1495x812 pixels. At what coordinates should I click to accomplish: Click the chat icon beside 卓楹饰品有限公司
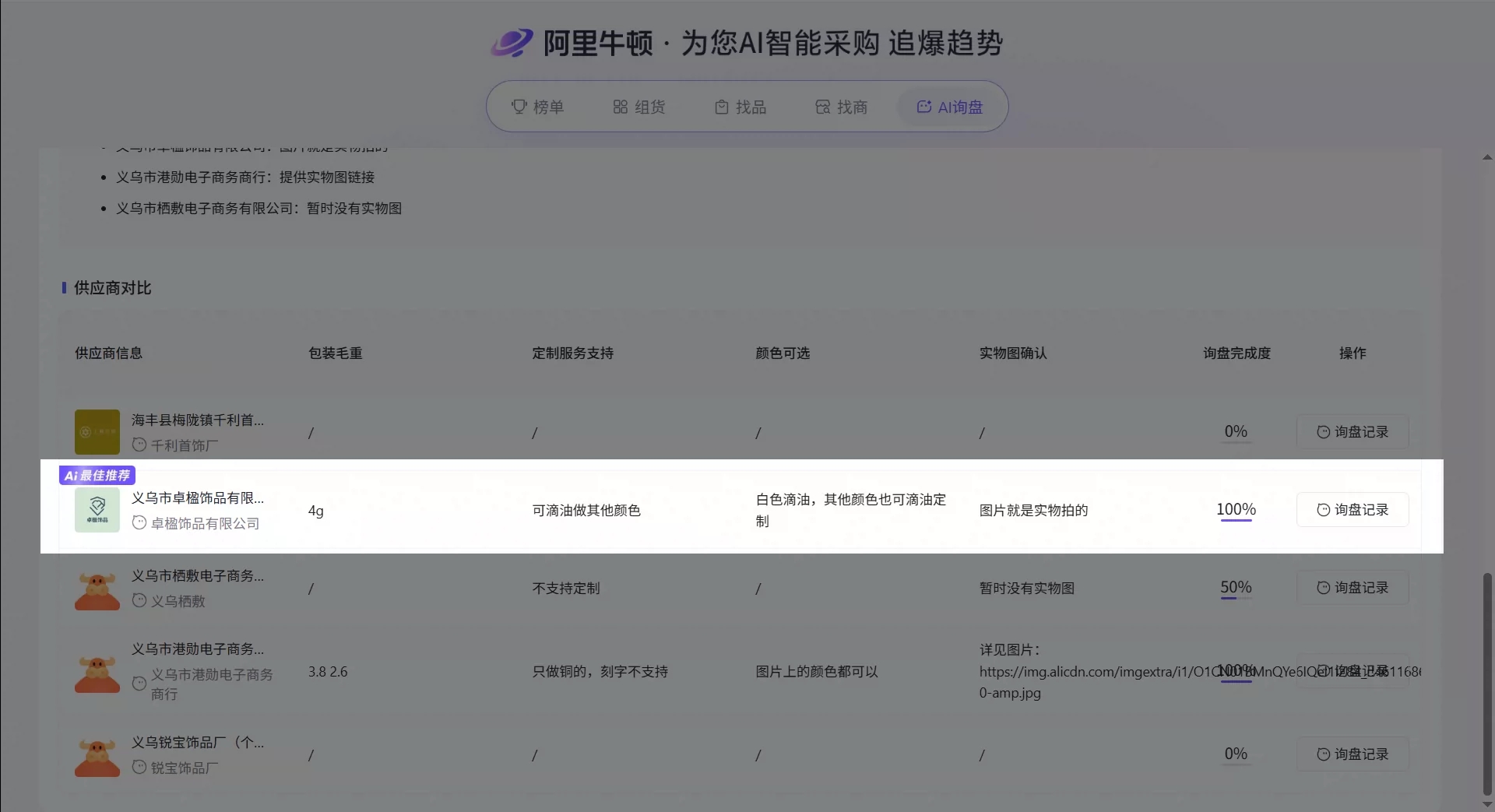139,522
